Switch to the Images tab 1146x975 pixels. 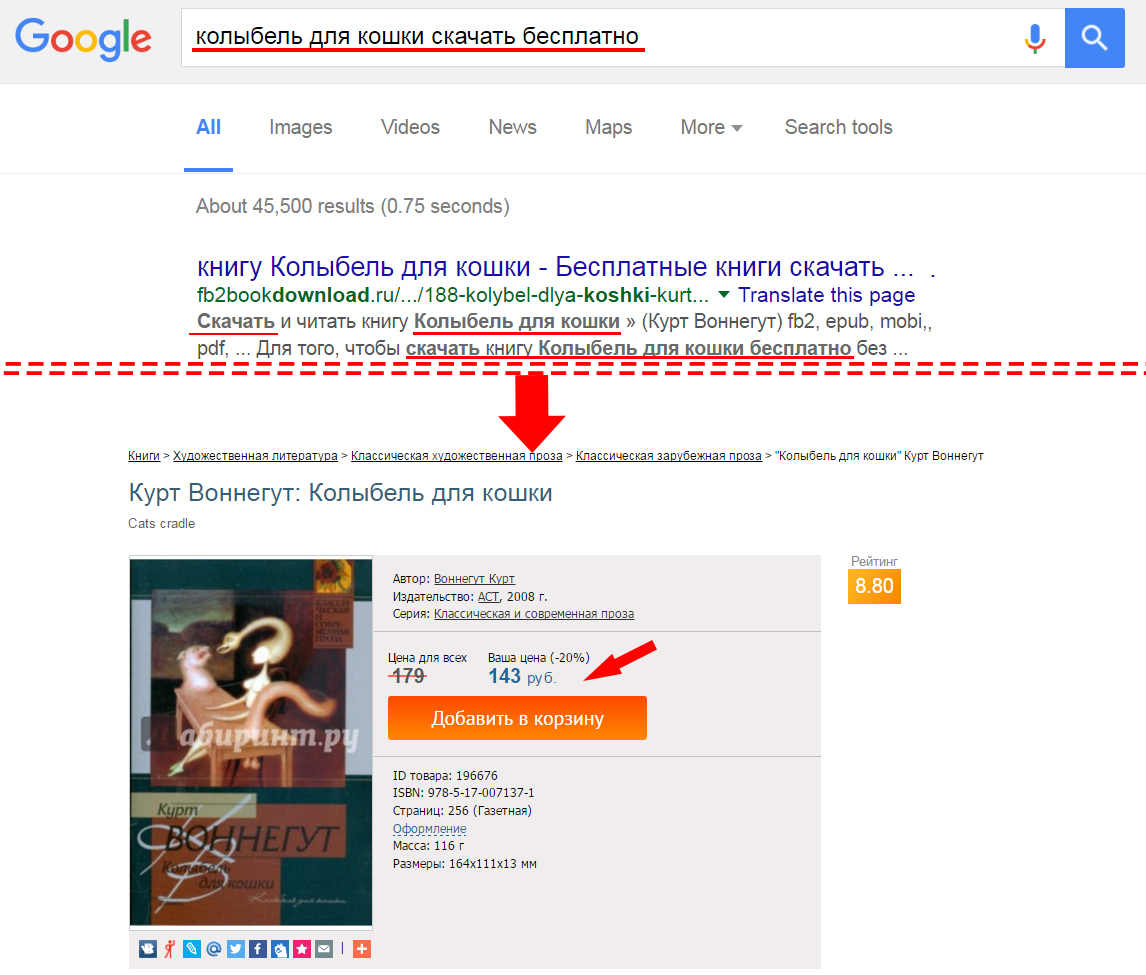coord(300,127)
